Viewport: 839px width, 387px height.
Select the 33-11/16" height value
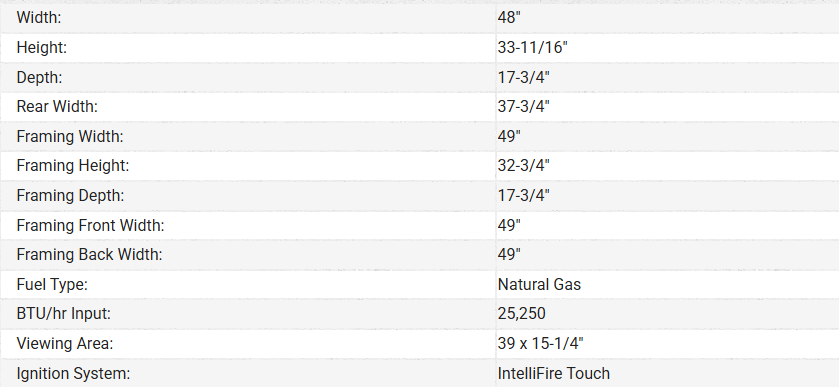coord(532,48)
